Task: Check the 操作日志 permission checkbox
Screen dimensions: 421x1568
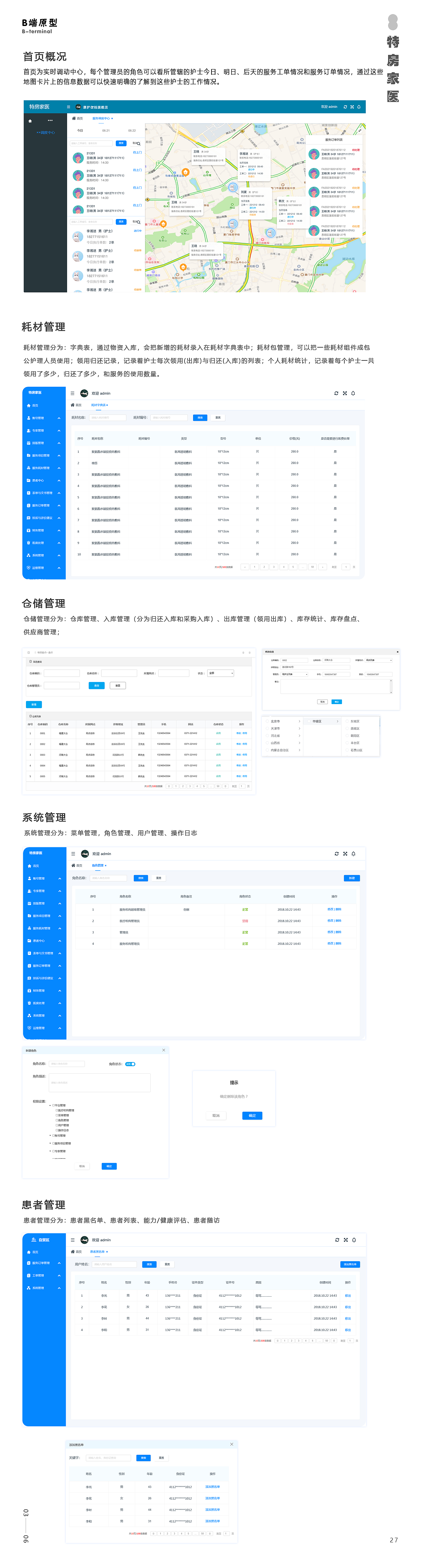Action: click(57, 1130)
